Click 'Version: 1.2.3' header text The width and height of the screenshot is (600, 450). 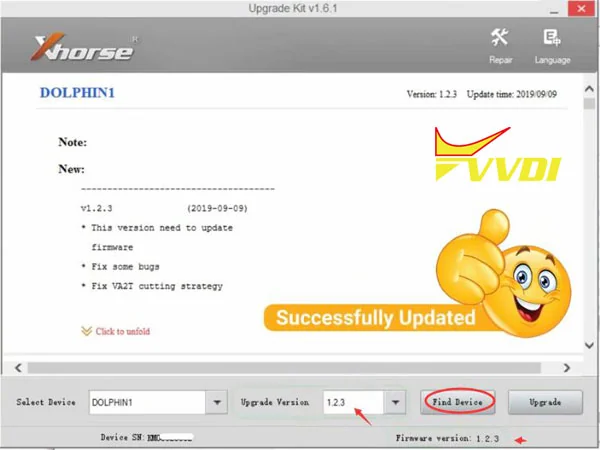click(432, 94)
